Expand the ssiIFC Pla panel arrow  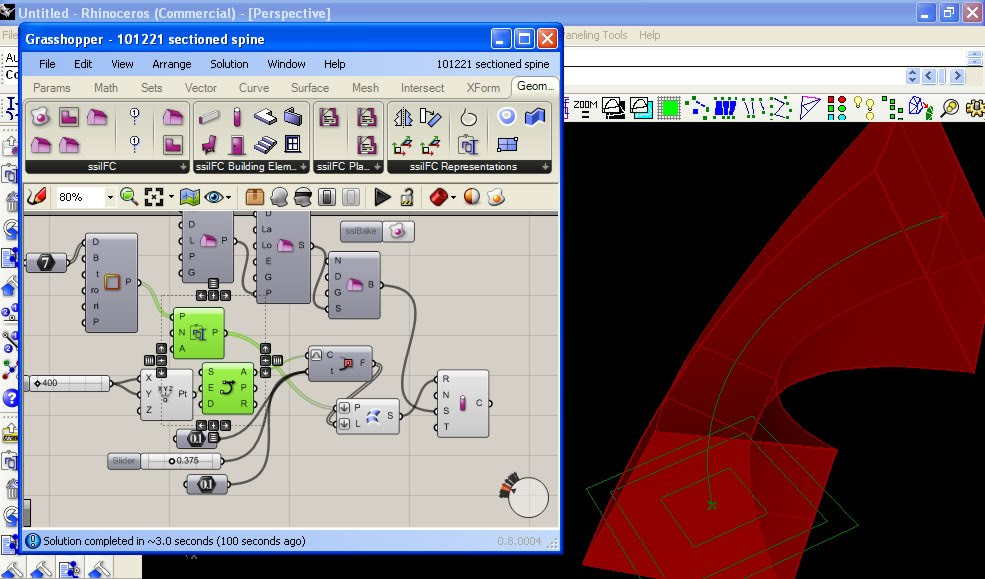(x=377, y=167)
